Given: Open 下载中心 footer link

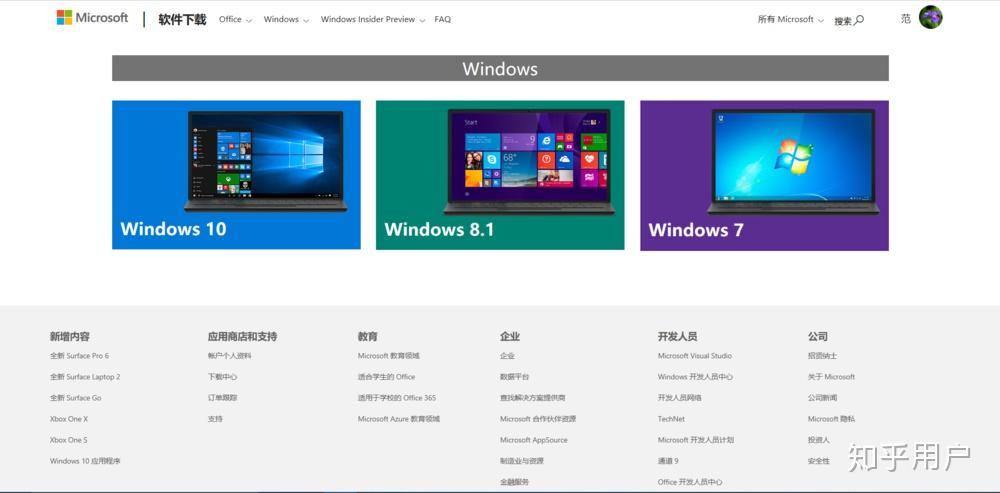Looking at the screenshot, I should point(222,377).
